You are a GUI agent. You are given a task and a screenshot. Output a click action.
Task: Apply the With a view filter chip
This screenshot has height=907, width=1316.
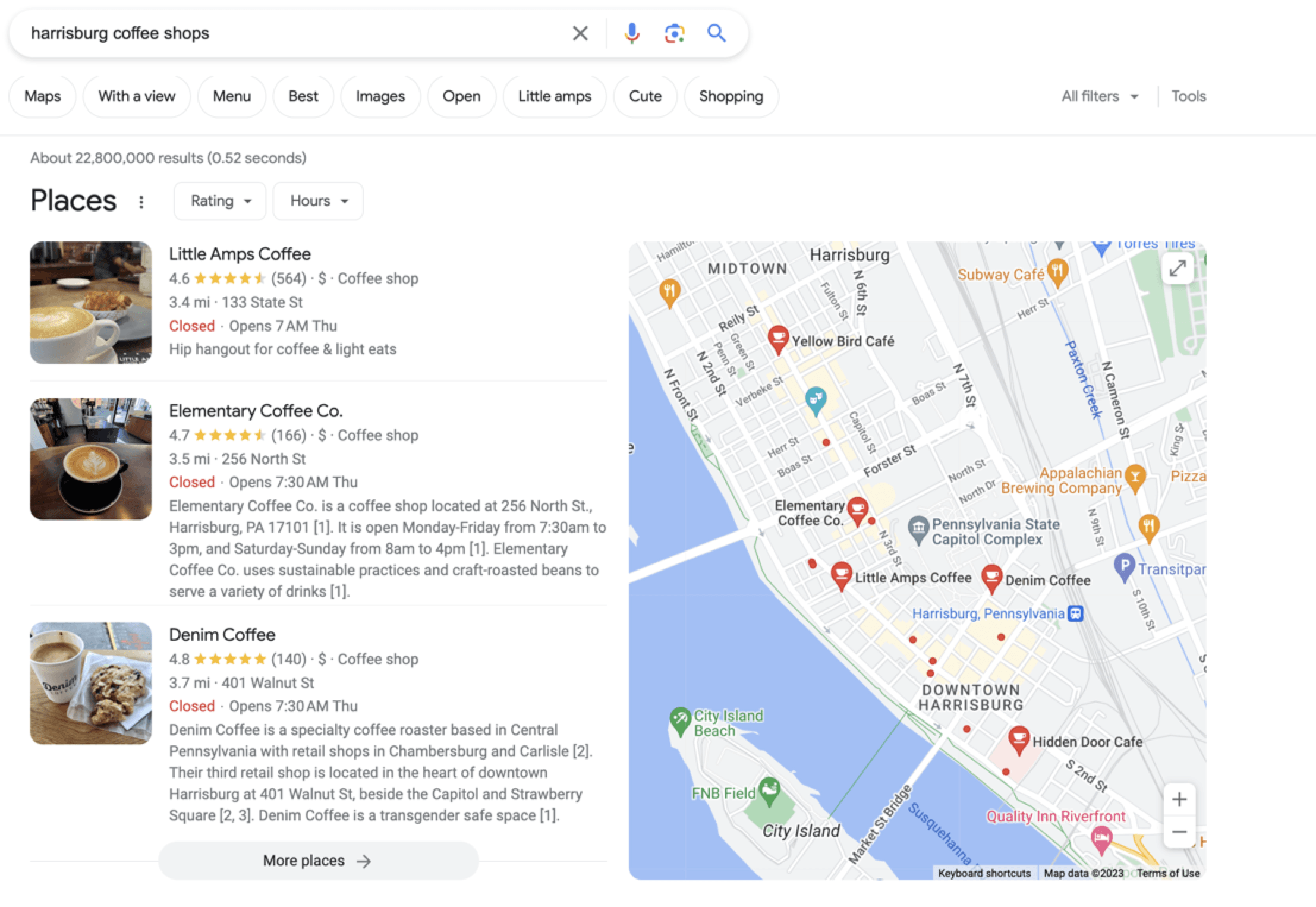point(137,96)
